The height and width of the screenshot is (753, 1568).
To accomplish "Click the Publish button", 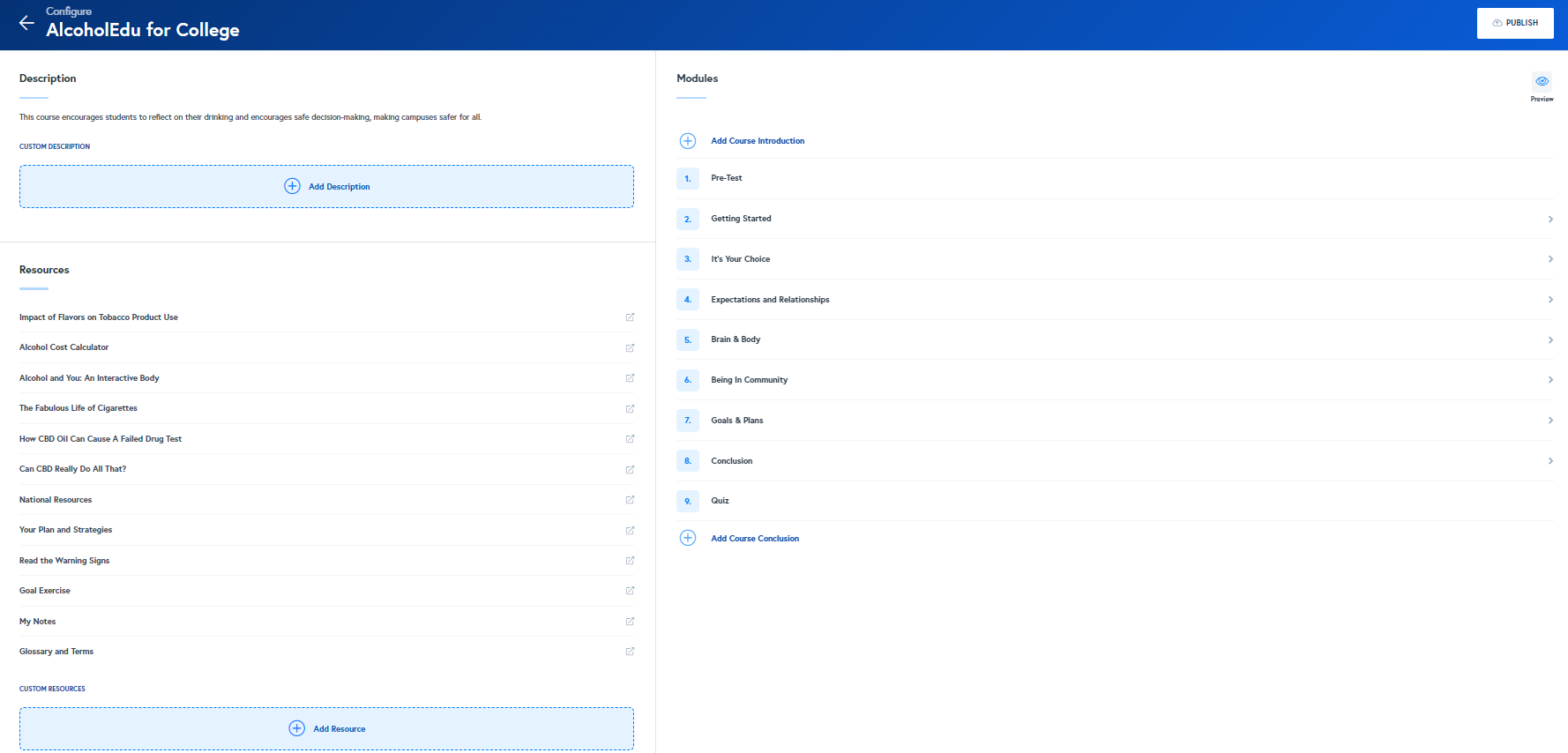I will 1514,23.
